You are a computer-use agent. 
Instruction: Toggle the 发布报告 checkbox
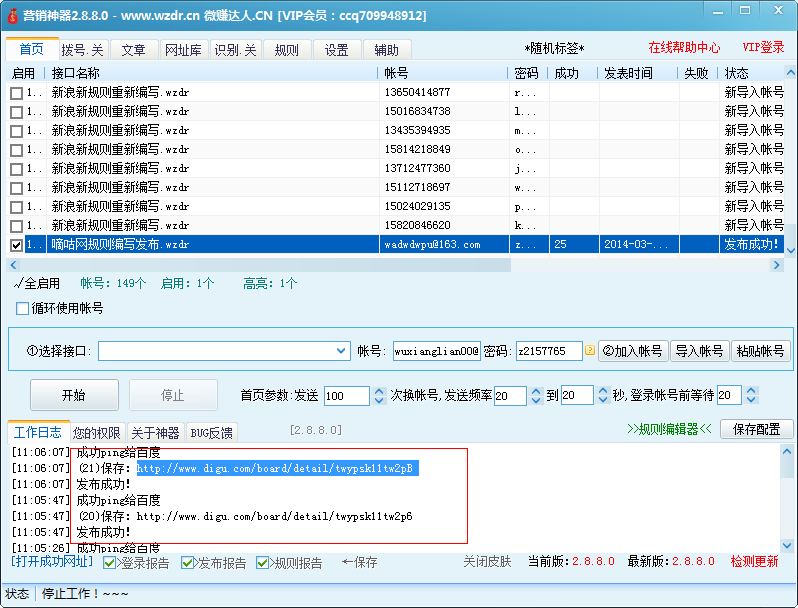187,563
